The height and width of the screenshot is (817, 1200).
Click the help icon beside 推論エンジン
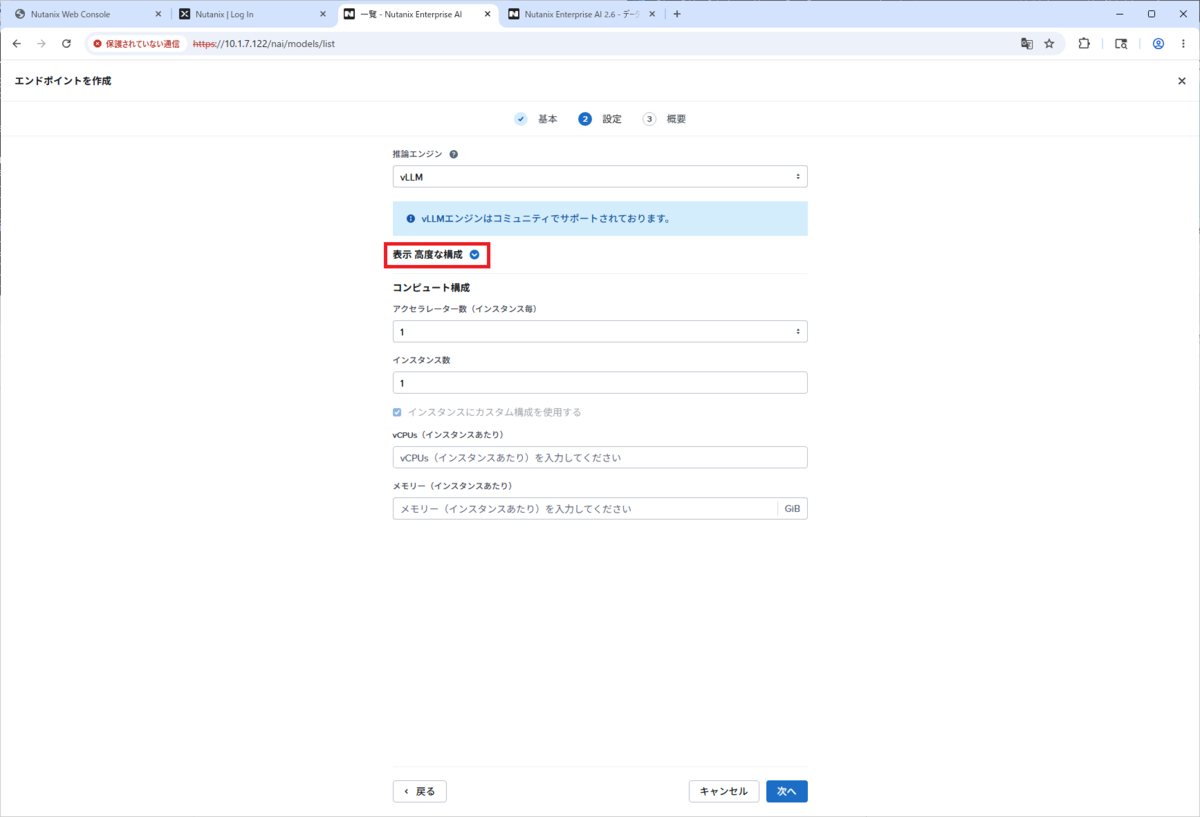pyautogui.click(x=454, y=155)
